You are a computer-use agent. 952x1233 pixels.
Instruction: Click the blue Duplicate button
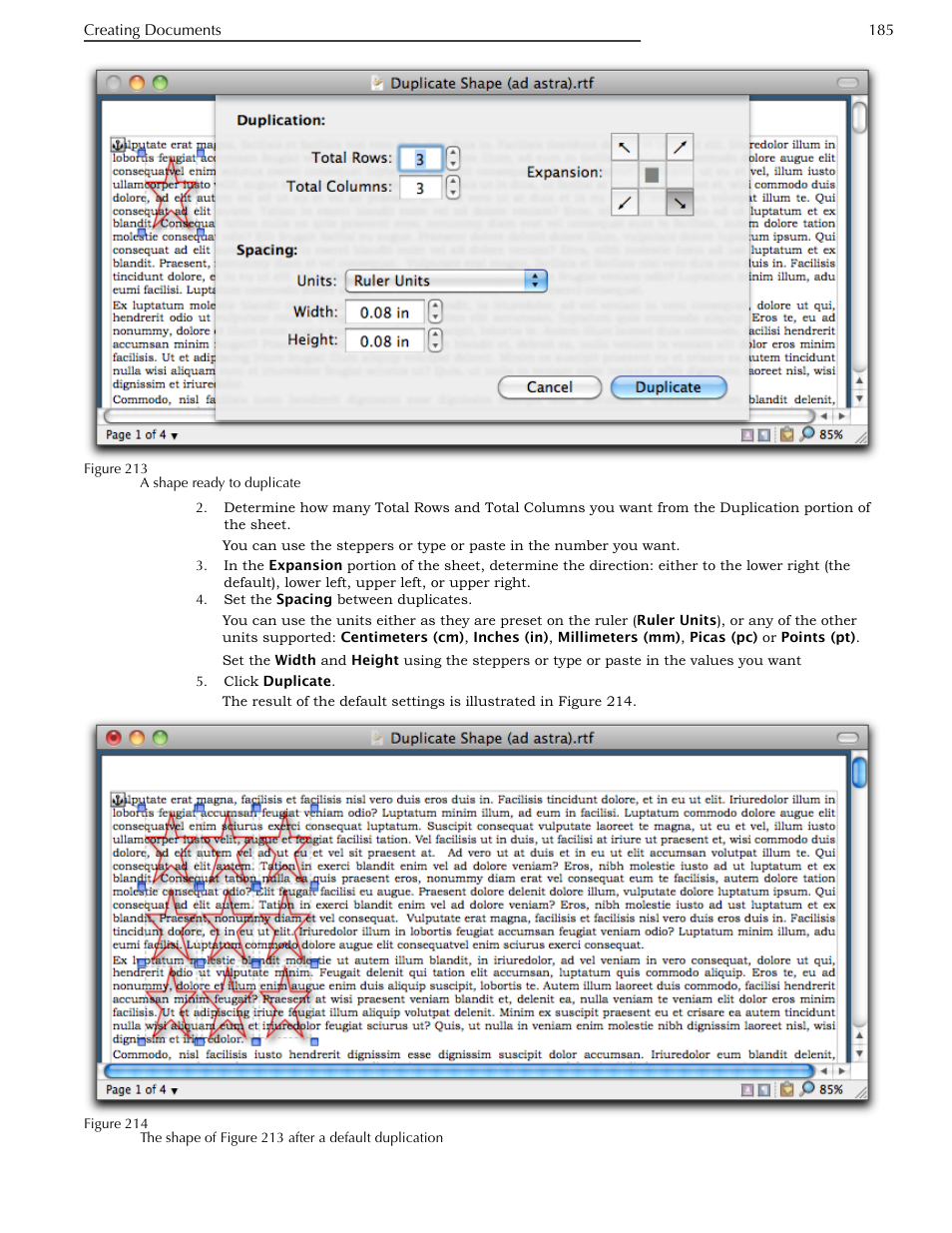click(x=668, y=387)
